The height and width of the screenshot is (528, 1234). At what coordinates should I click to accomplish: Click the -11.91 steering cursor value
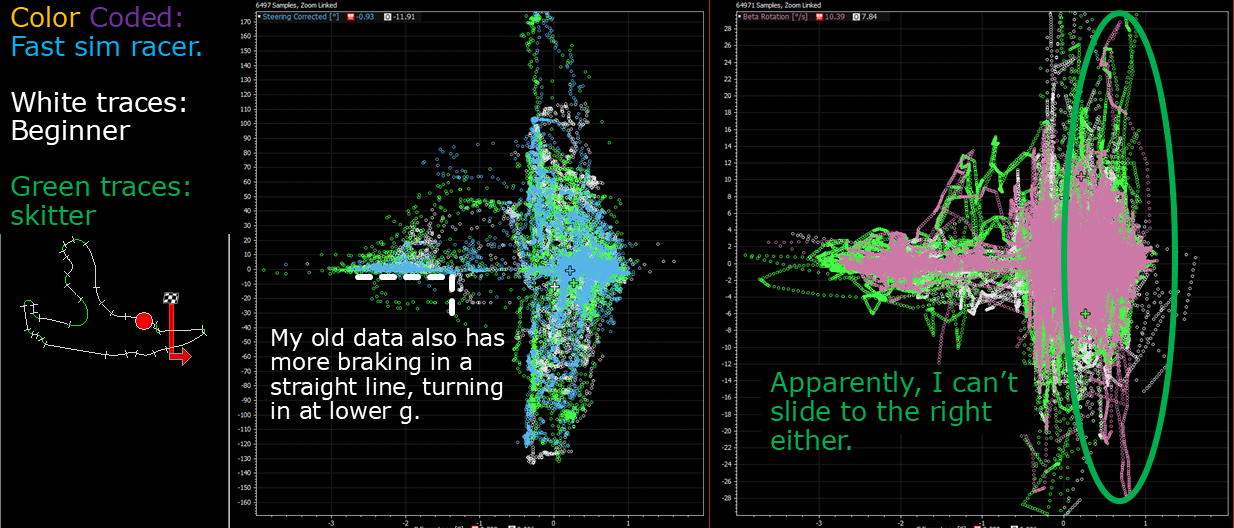(404, 17)
